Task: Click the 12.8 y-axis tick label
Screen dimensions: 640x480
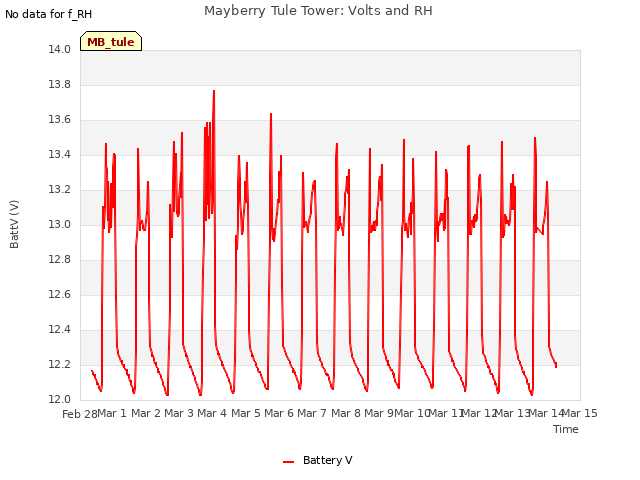Action: pos(59,260)
